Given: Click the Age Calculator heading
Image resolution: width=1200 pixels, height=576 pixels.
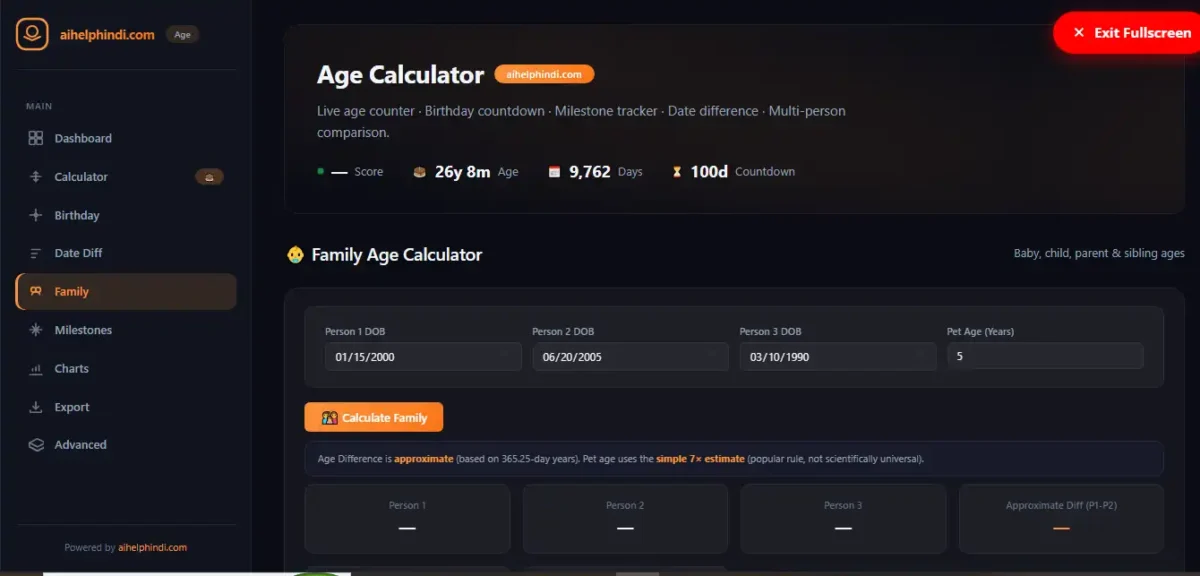Looking at the screenshot, I should (400, 75).
